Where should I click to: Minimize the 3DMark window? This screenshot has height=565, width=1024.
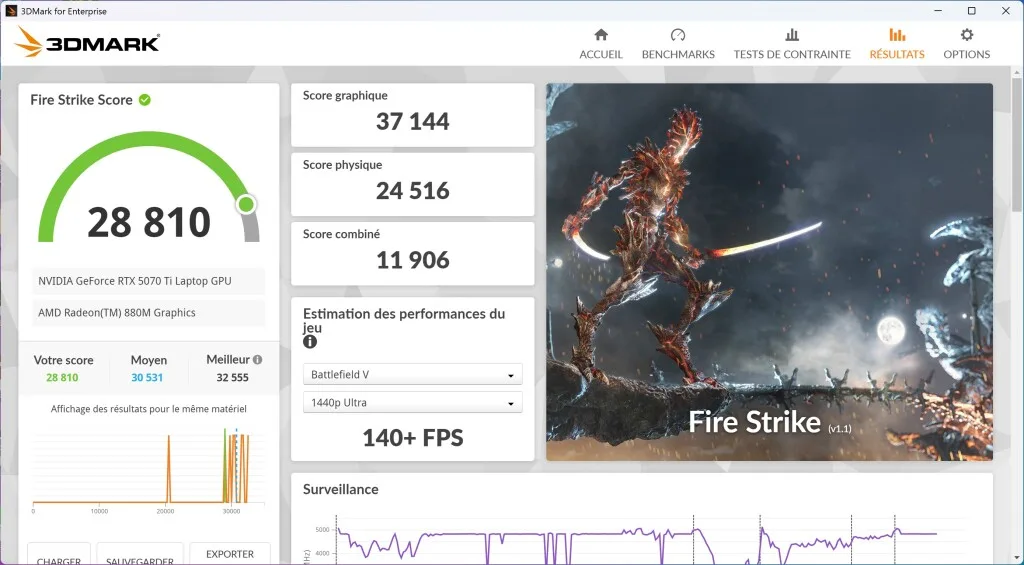[x=938, y=11]
